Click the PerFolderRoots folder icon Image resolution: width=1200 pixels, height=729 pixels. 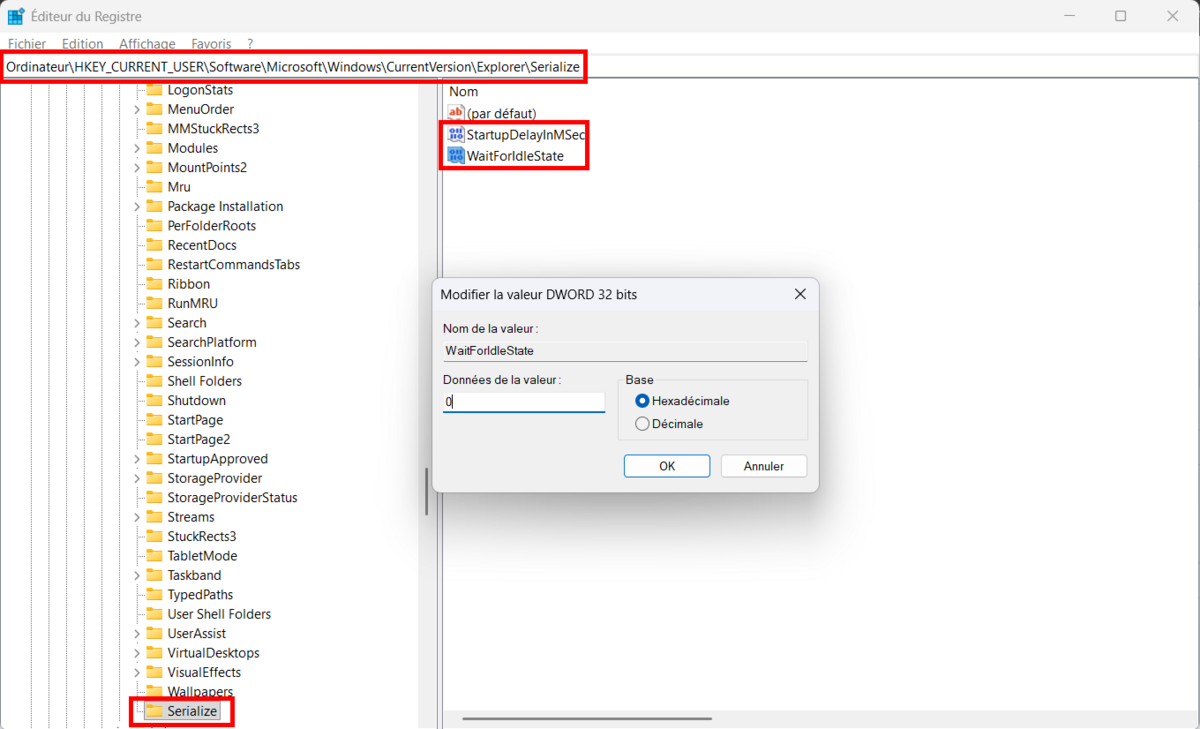pos(153,226)
